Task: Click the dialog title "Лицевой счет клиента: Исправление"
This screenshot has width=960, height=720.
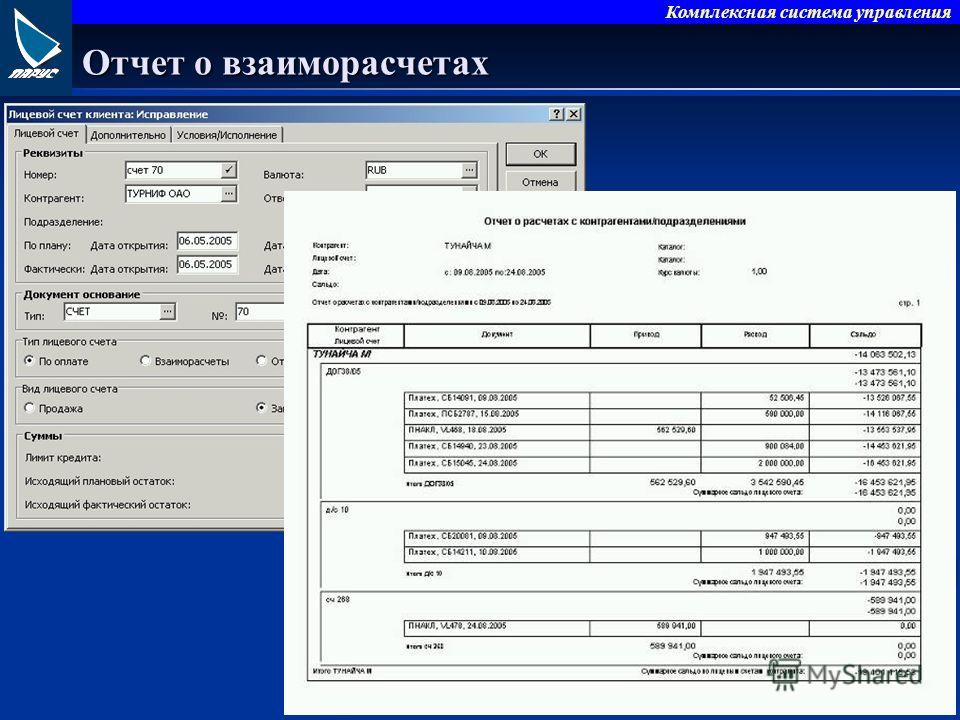Action: click(x=108, y=114)
